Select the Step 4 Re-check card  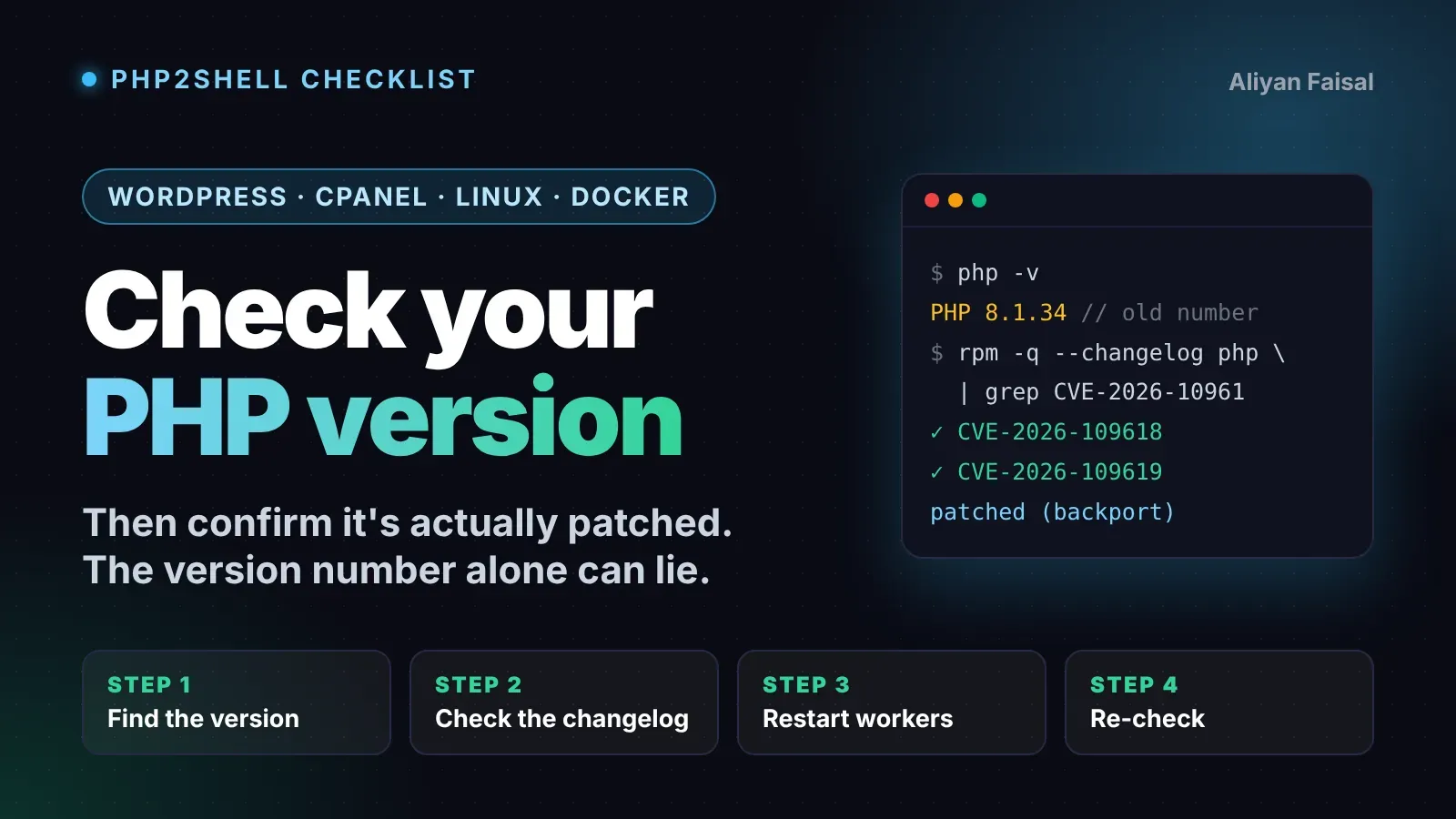(x=1219, y=703)
